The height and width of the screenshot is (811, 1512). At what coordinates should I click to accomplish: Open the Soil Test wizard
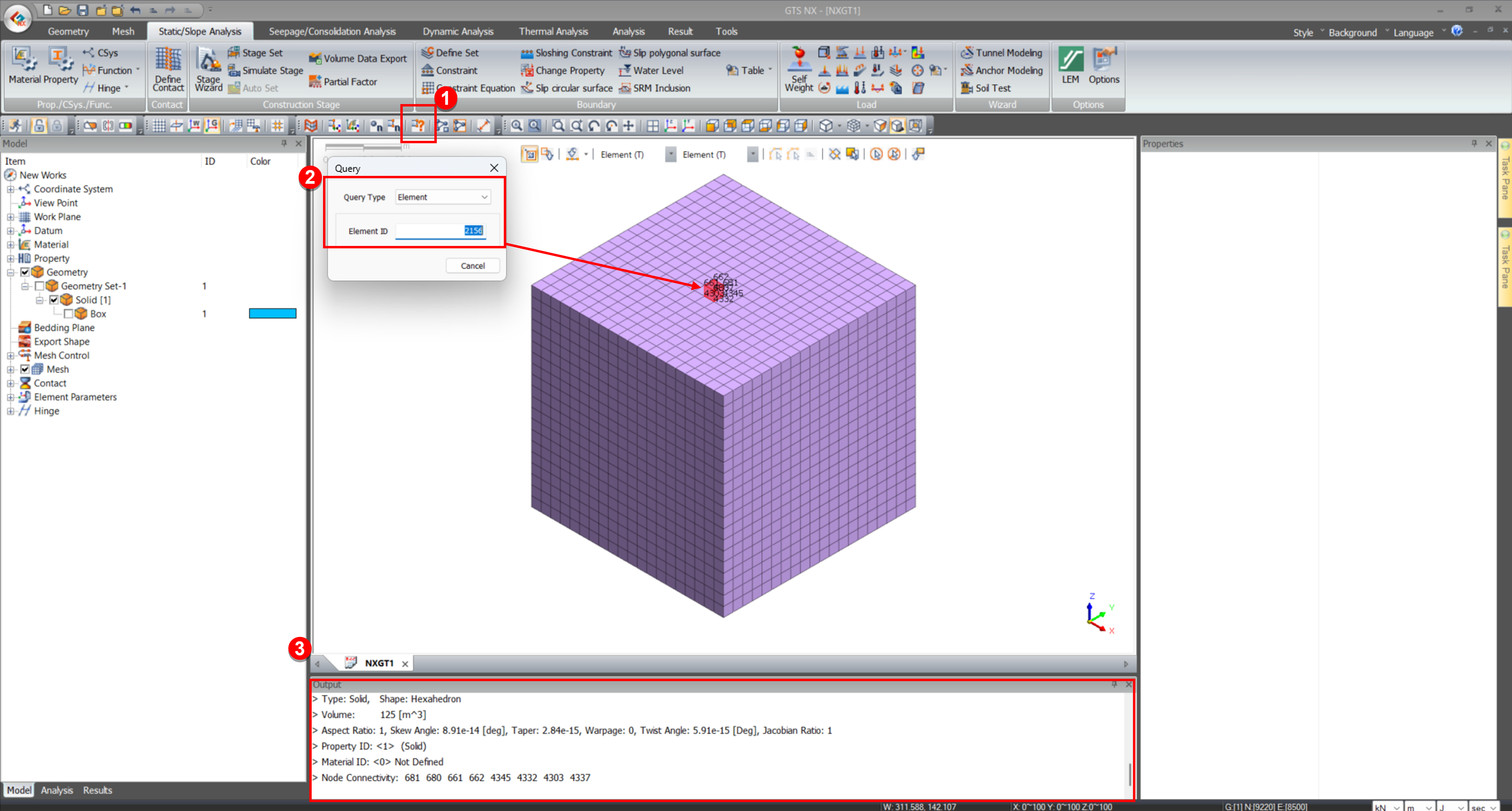(986, 88)
